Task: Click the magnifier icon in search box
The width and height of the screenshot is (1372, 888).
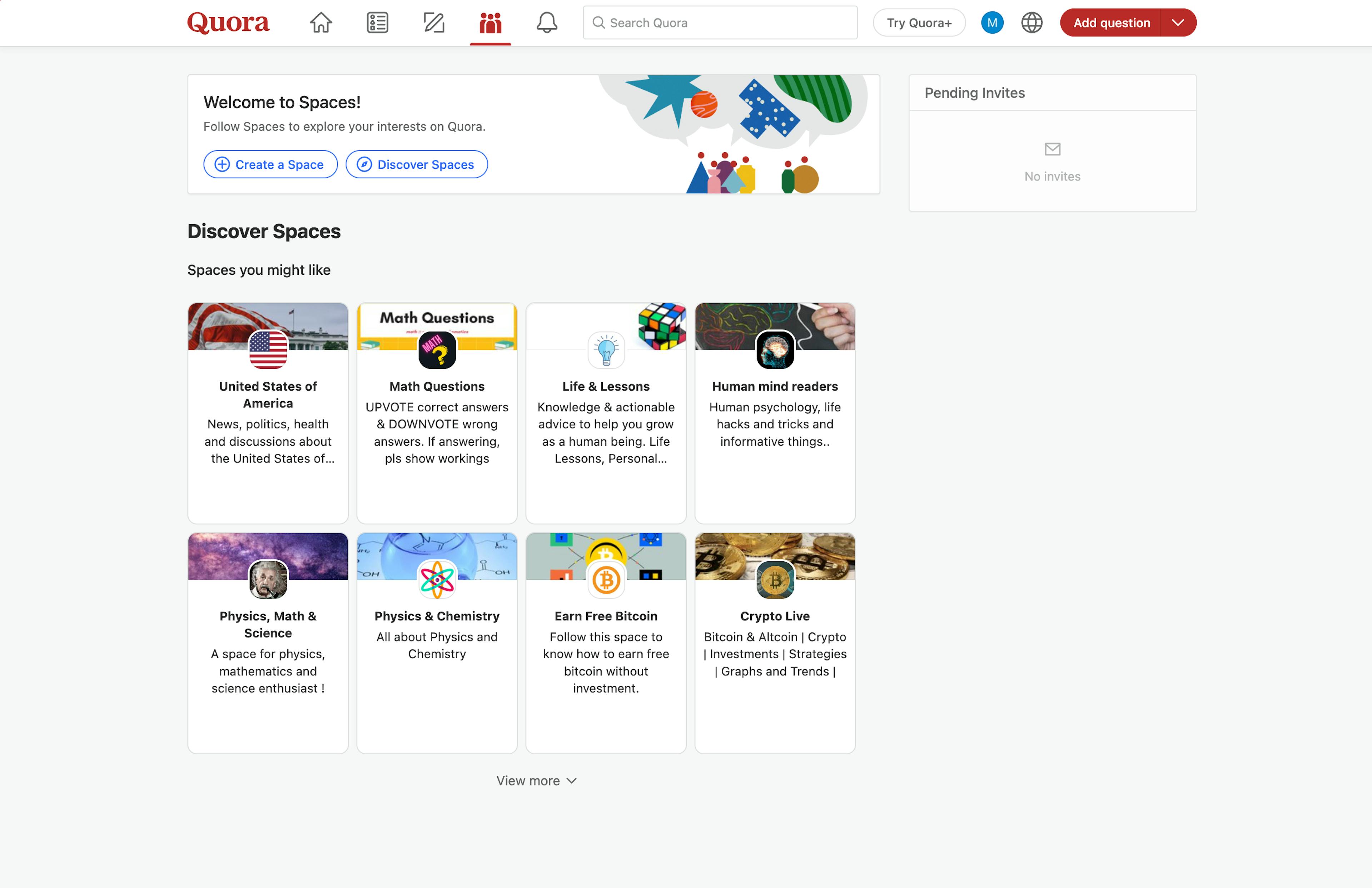Action: [x=599, y=23]
